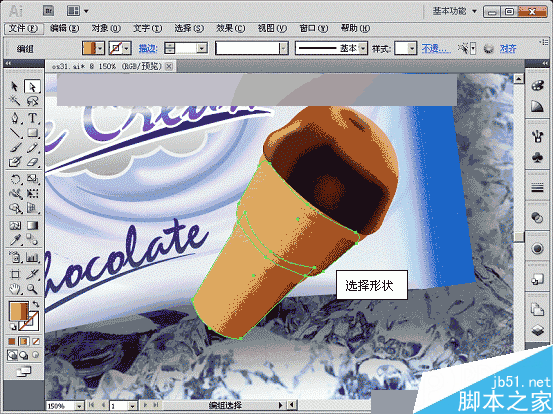Select the Artboard tool
Image resolution: width=553 pixels, height=414 pixels.
(x=14, y=274)
